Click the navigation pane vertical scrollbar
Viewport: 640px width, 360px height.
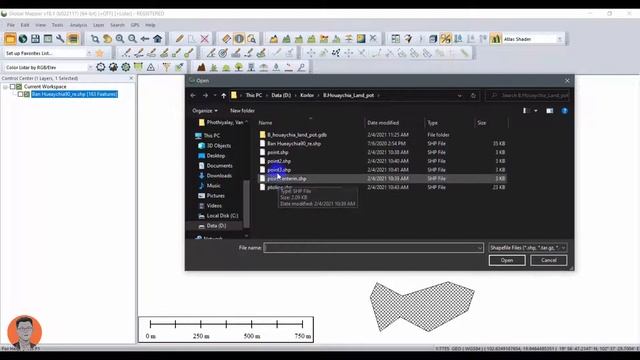(246, 204)
